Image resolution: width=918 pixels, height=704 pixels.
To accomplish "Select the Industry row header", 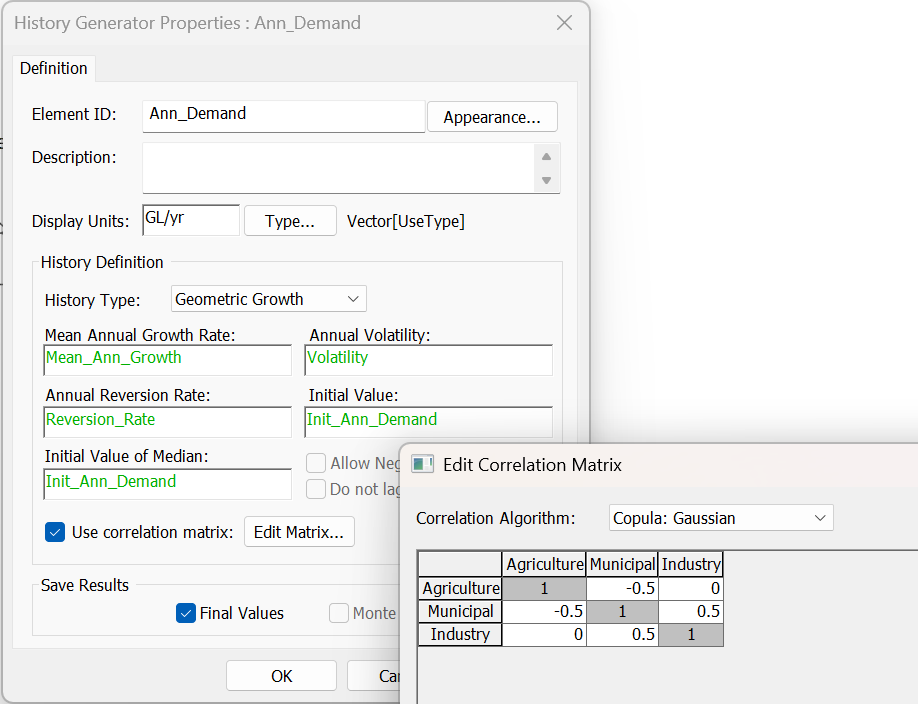I will tap(460, 634).
